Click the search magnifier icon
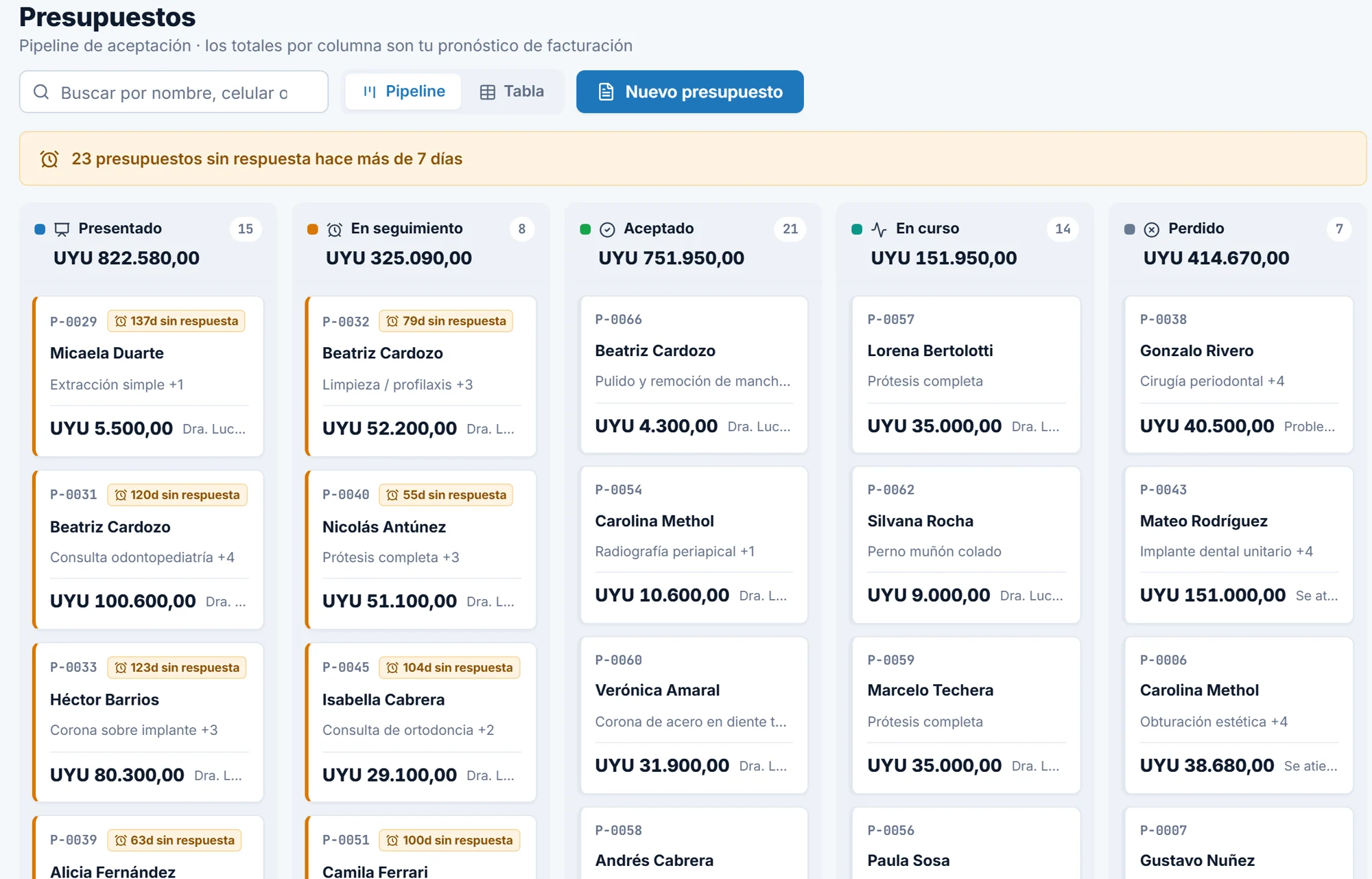 click(41, 92)
